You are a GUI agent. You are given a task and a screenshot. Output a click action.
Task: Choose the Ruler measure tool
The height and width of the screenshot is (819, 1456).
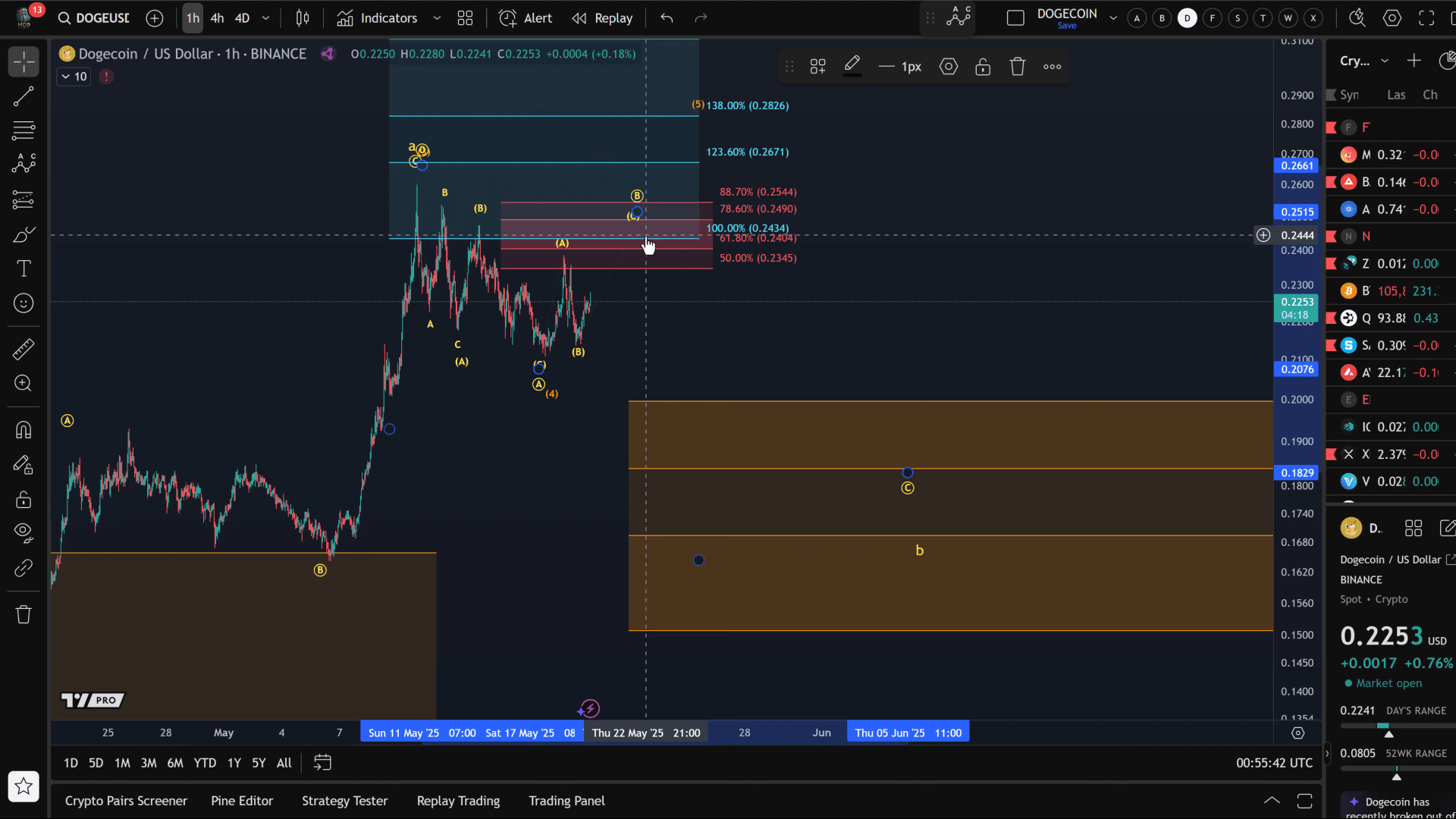pos(24,349)
